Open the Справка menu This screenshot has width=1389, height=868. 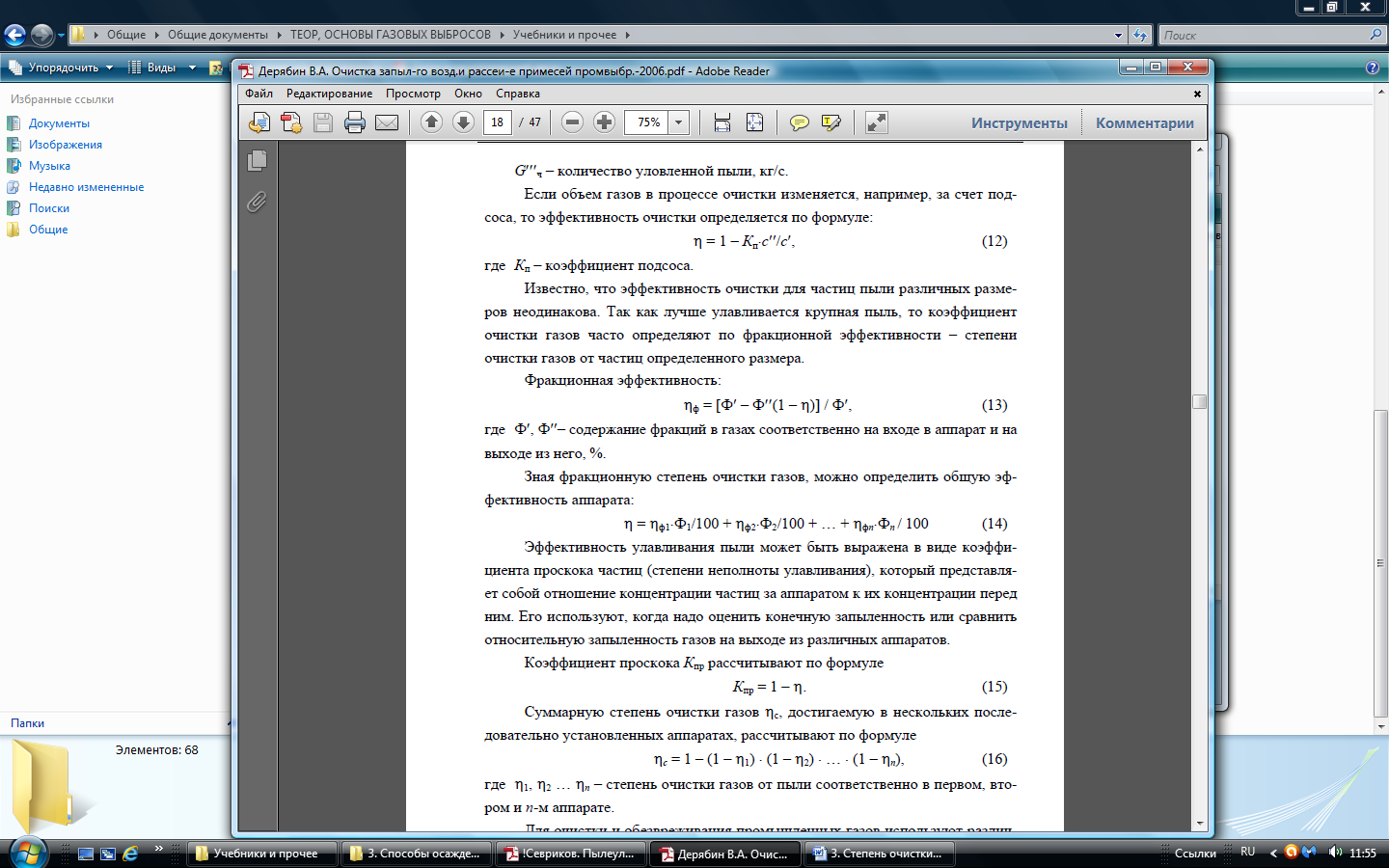coord(517,94)
